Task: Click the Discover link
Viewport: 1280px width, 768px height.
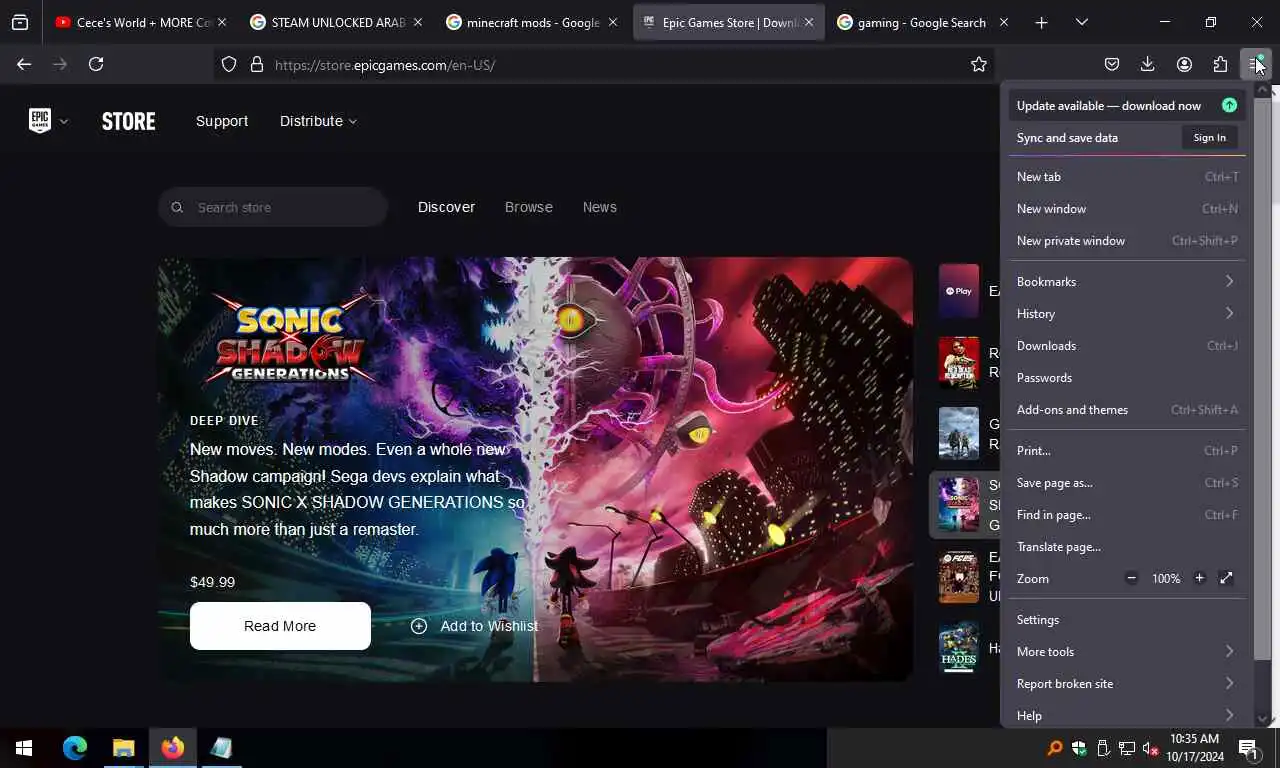Action: tap(446, 207)
